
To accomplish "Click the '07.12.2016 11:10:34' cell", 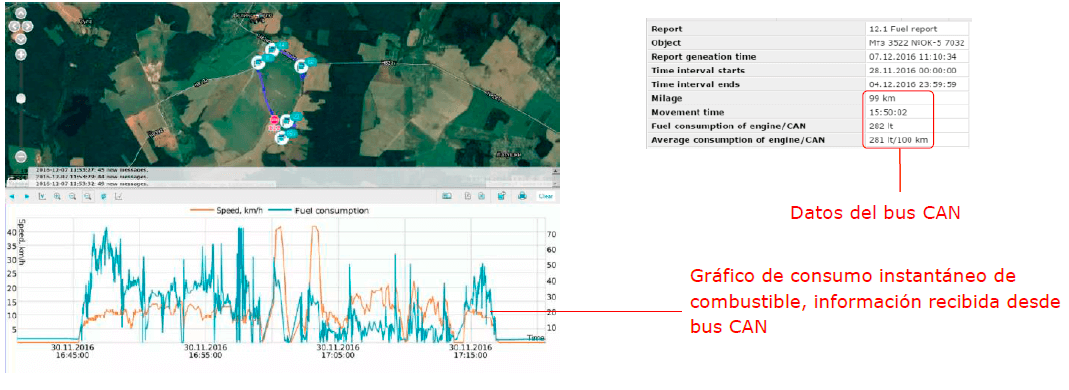I will pos(917,57).
